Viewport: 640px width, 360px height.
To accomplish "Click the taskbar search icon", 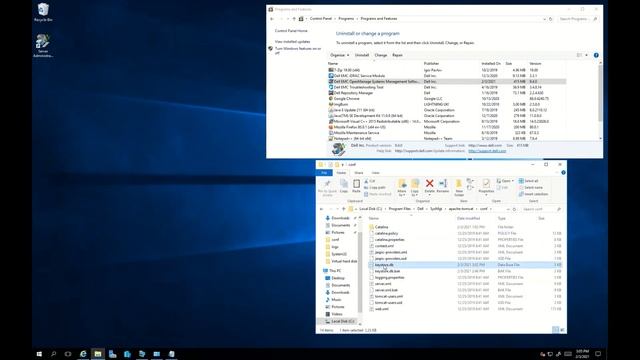I will point(53,354).
